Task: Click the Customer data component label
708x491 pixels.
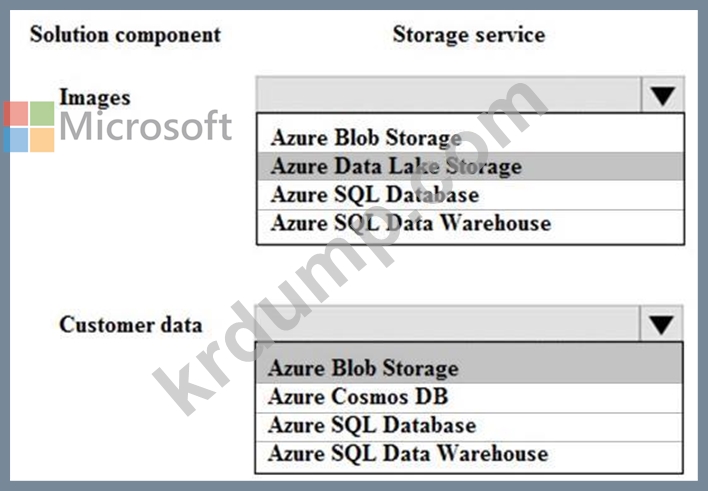Action: point(130,324)
